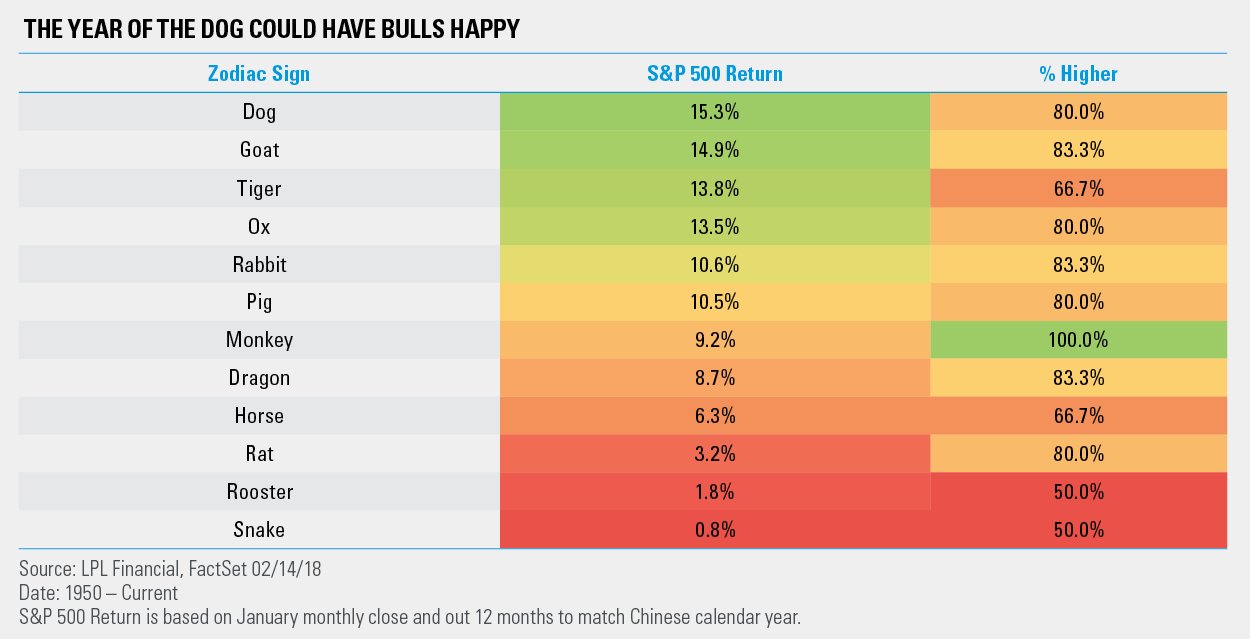Click the green 15.3% return cell
This screenshot has height=639, width=1250.
pyautogui.click(x=714, y=112)
